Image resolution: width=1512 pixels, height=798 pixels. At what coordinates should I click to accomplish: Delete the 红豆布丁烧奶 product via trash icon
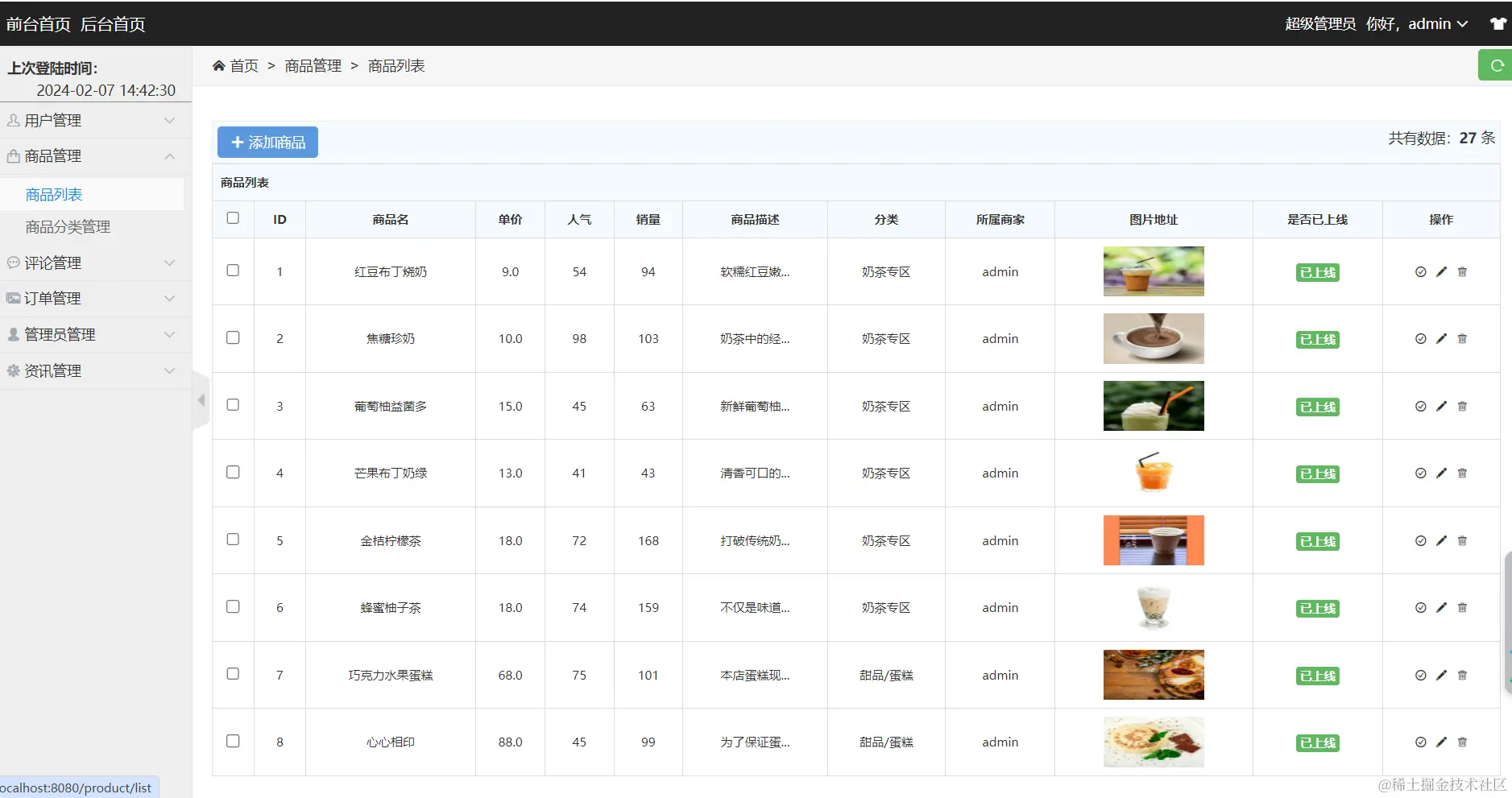[1462, 272]
